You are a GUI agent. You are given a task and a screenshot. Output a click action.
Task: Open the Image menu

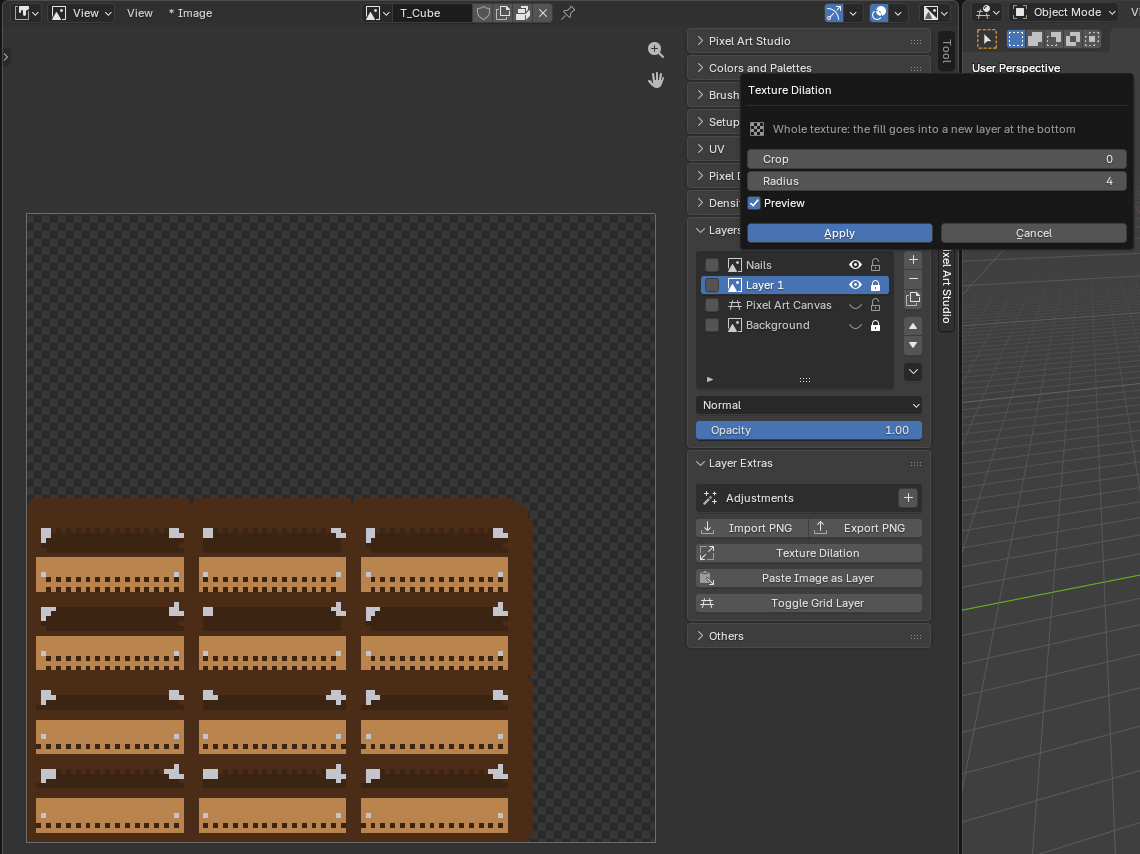pyautogui.click(x=190, y=13)
